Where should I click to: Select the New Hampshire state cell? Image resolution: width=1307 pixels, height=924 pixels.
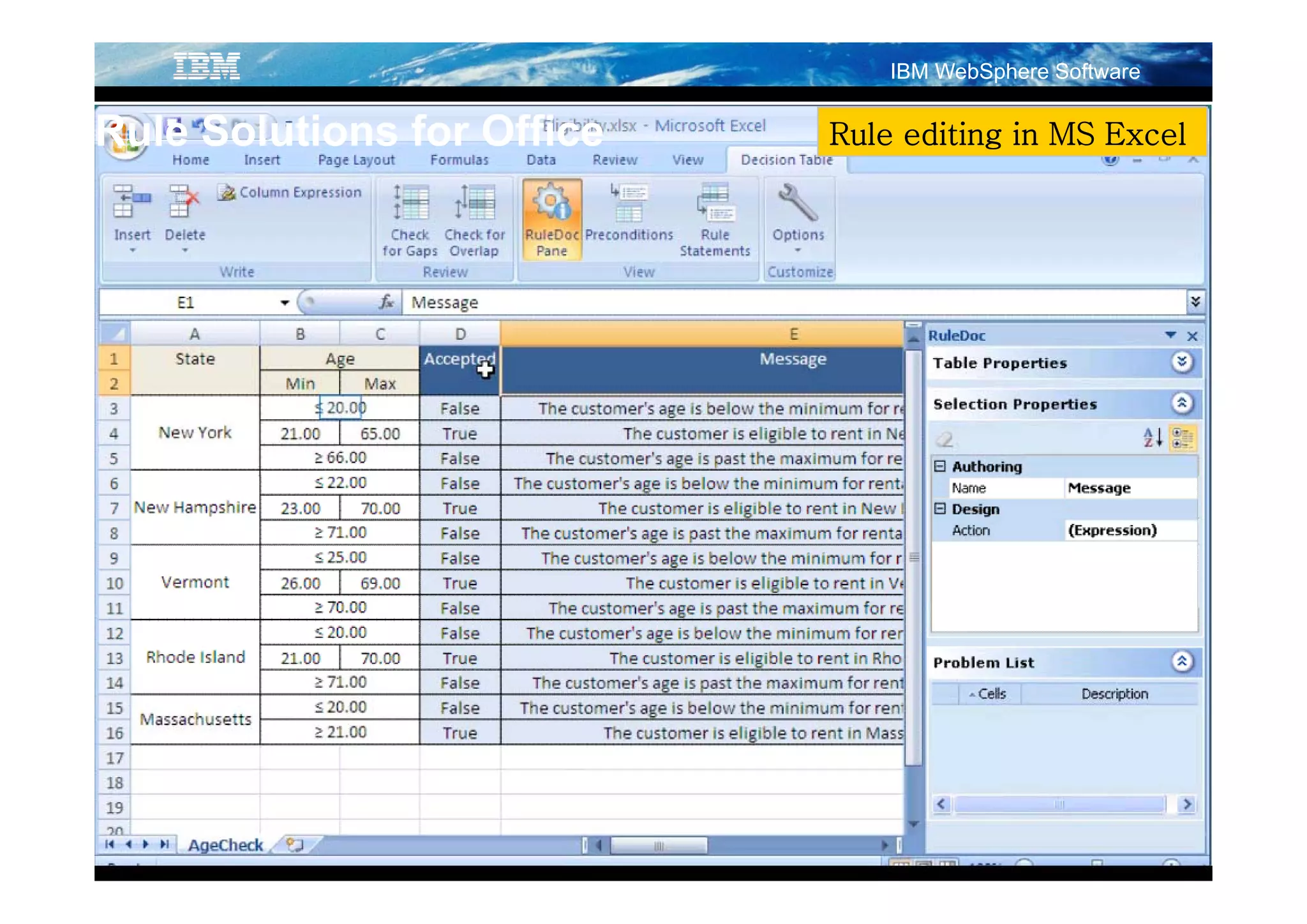195,508
